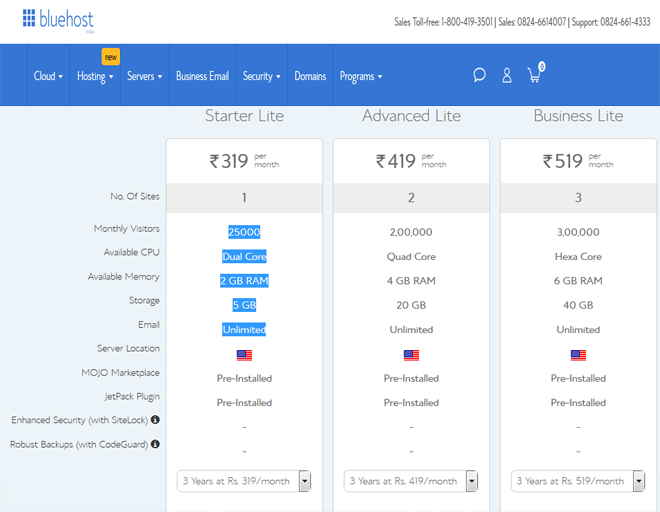660x512 pixels.
Task: Click the Starter Lite plan heading
Action: coord(244,116)
